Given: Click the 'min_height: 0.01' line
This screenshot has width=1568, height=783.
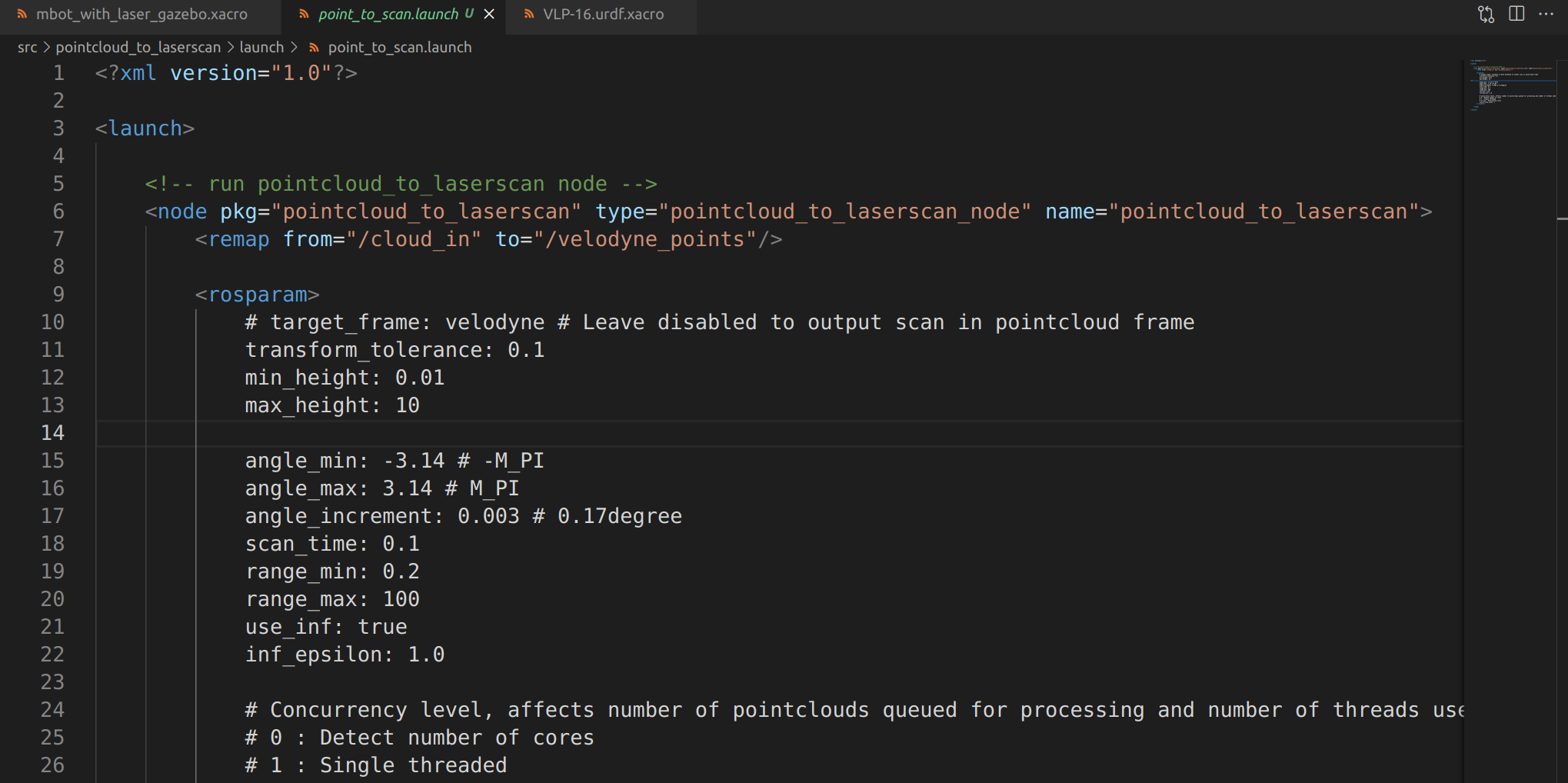Looking at the screenshot, I should pos(345,378).
